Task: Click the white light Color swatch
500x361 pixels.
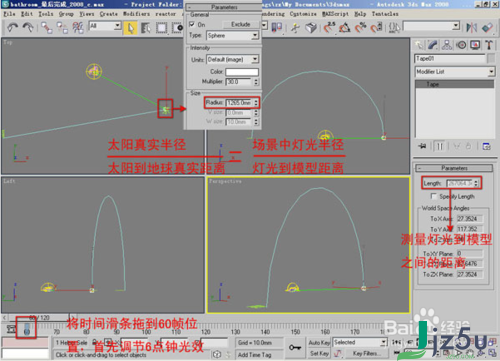Action: [242, 72]
